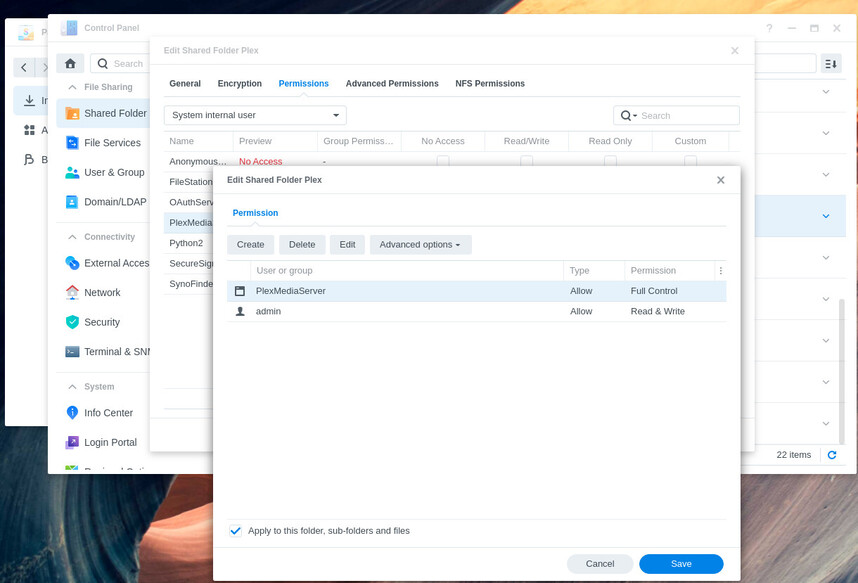Open Login Portal settings
The height and width of the screenshot is (583, 858).
tap(103, 442)
